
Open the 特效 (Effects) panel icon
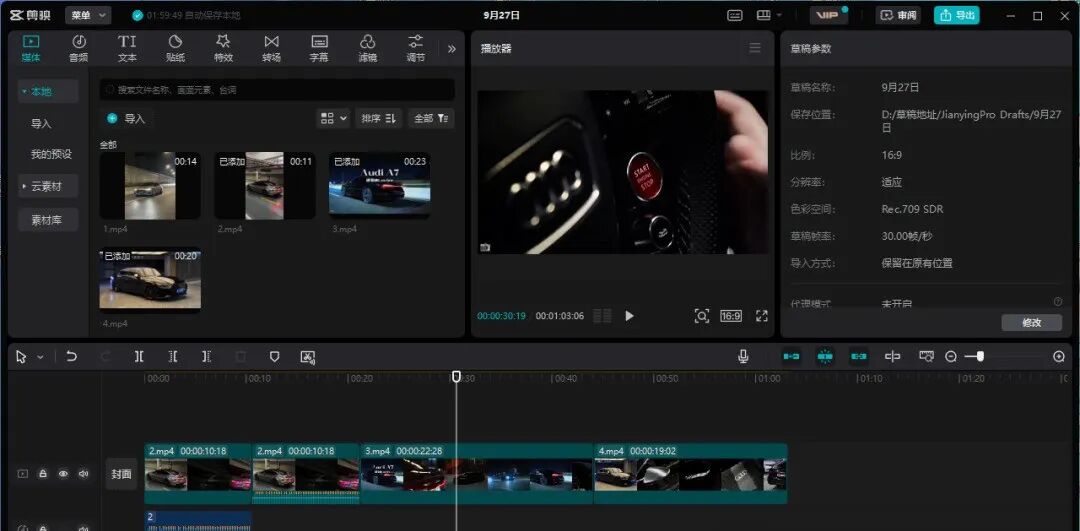point(223,47)
